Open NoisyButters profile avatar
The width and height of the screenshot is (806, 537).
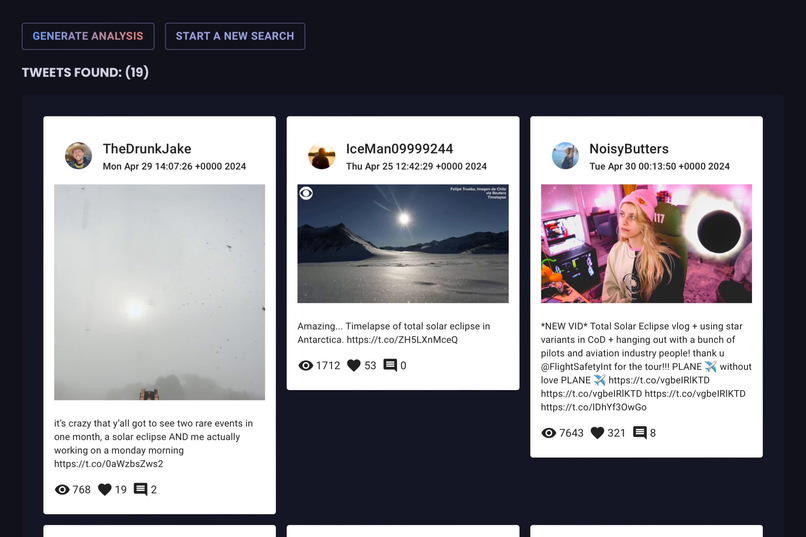(x=565, y=156)
